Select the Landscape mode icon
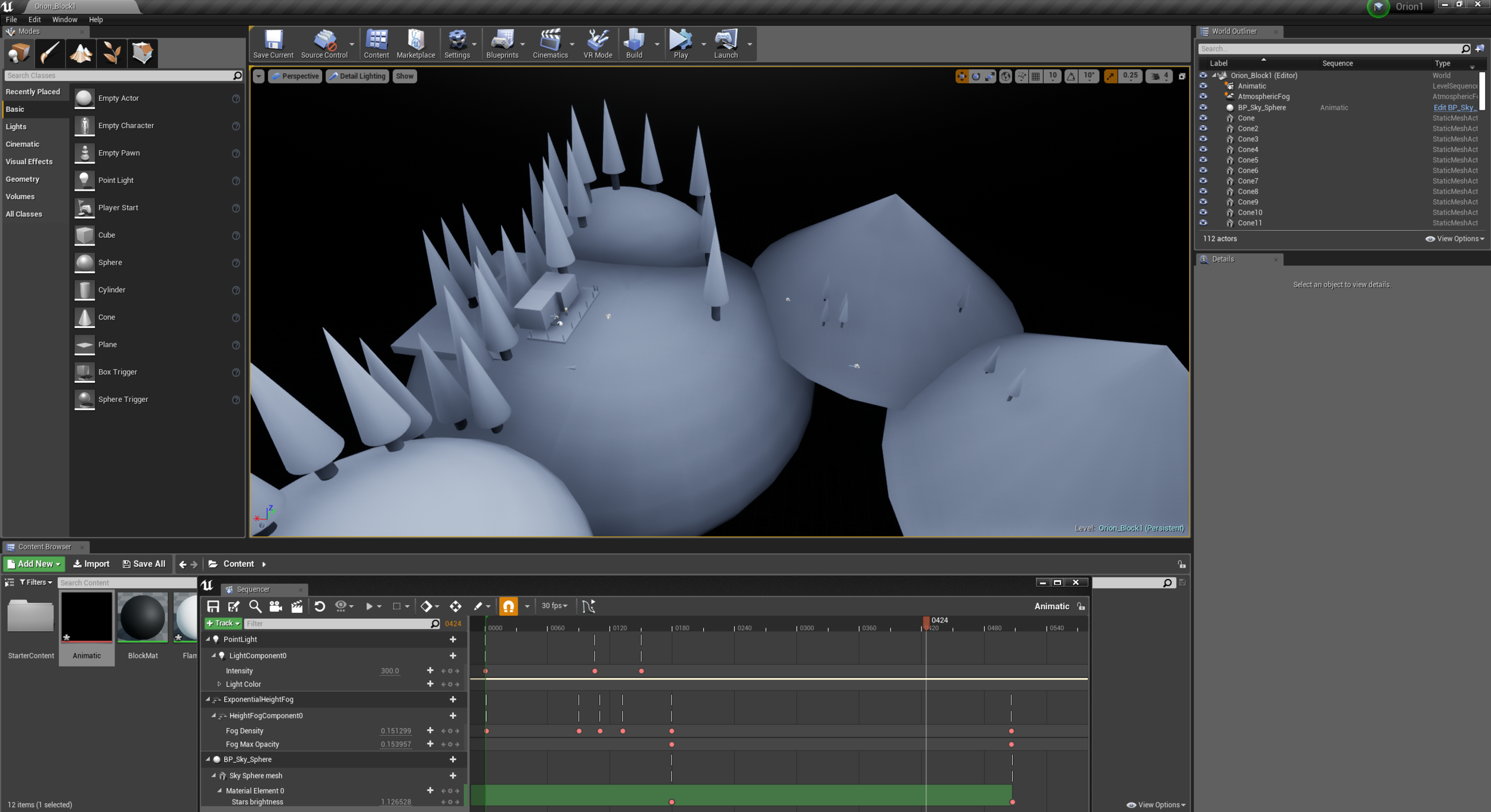The image size is (1491, 812). point(81,54)
